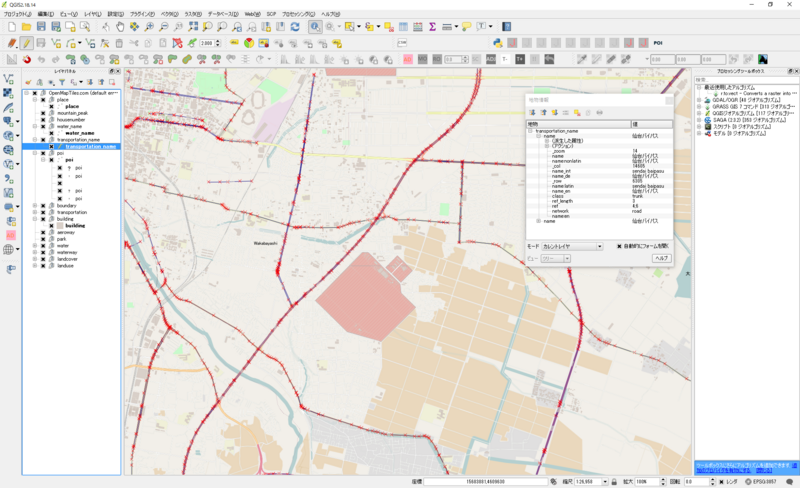Toggle visibility of mountain_peak layer
This screenshot has height=488, width=800.
[x=43, y=113]
